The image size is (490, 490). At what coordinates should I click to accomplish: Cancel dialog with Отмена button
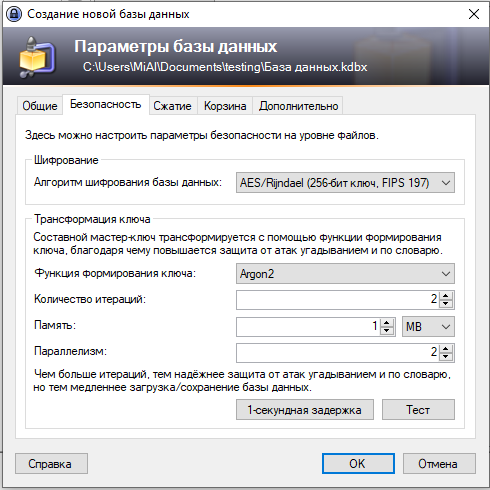pyautogui.click(x=439, y=464)
